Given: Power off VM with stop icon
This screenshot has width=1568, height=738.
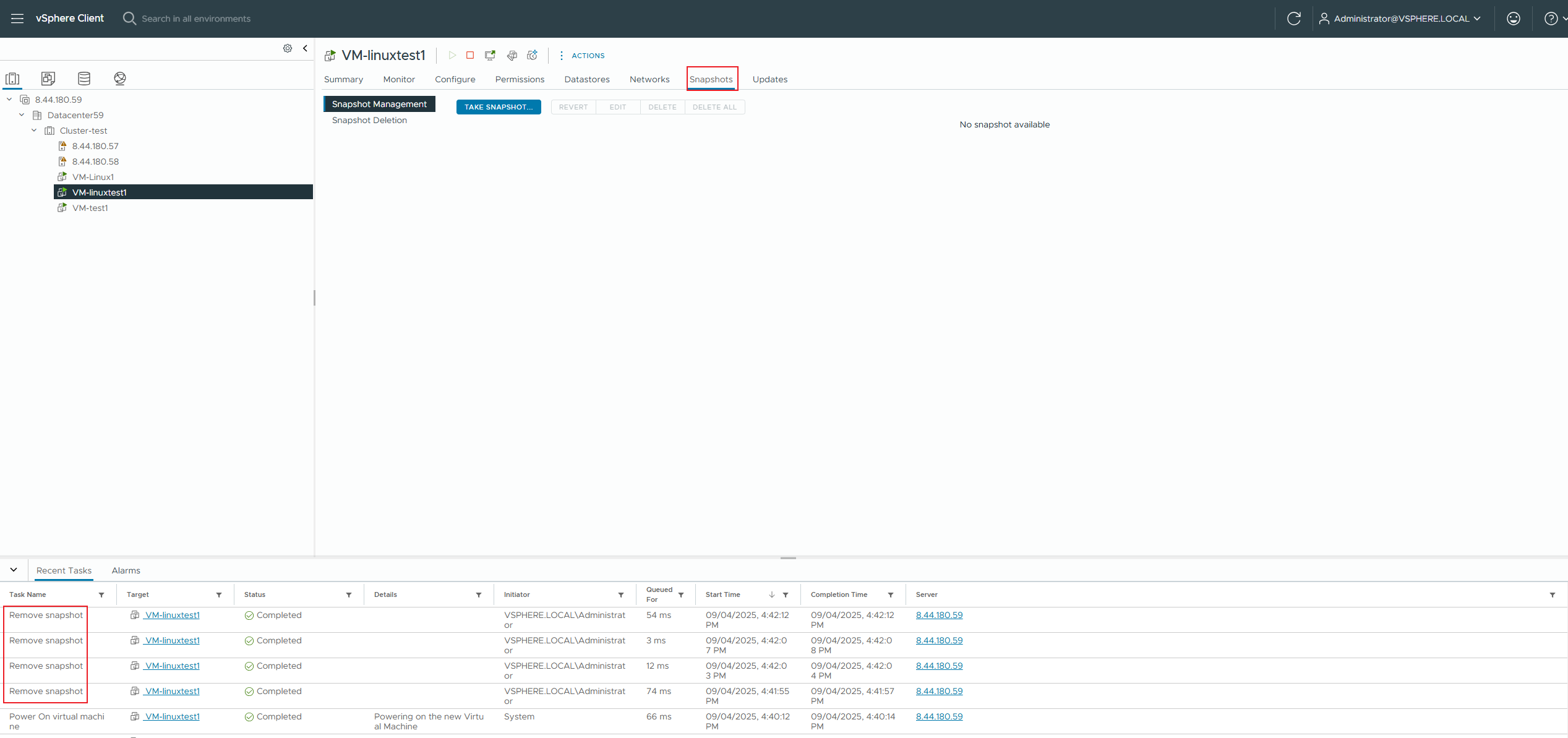Looking at the screenshot, I should tap(470, 56).
